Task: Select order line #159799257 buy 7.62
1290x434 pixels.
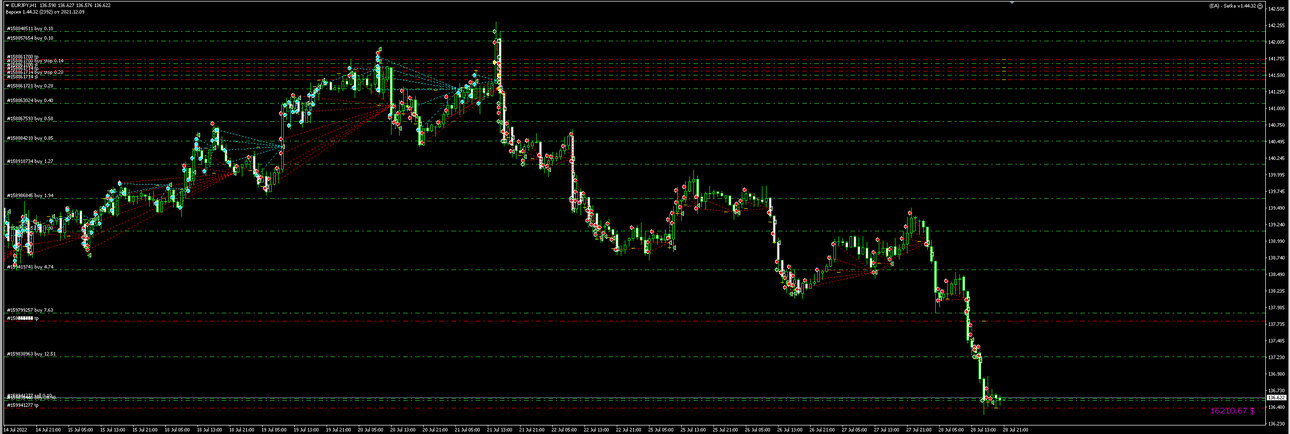Action: [x=30, y=311]
